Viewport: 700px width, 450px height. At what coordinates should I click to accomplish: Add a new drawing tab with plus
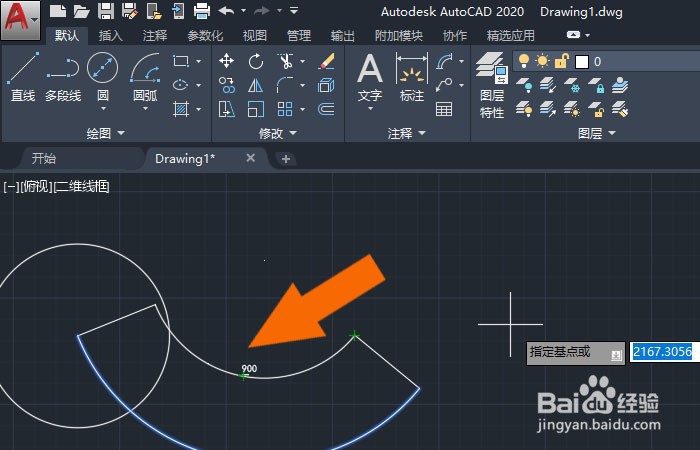point(286,158)
